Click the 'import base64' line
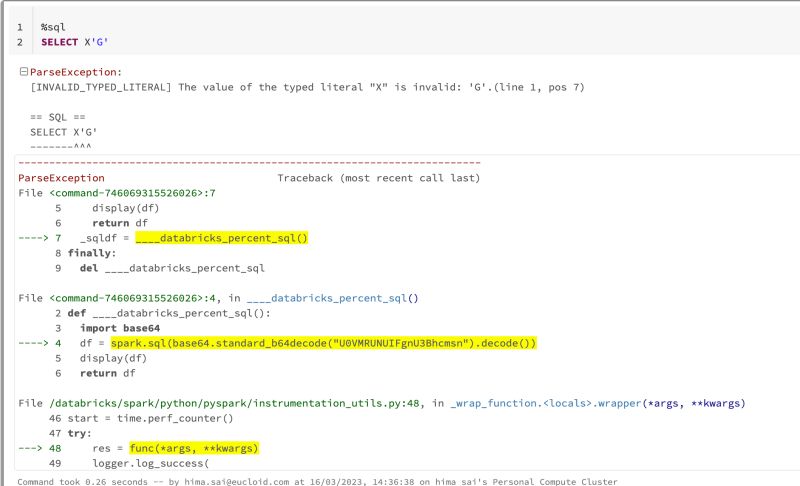Viewport: 800px width, 486px height. pos(120,328)
